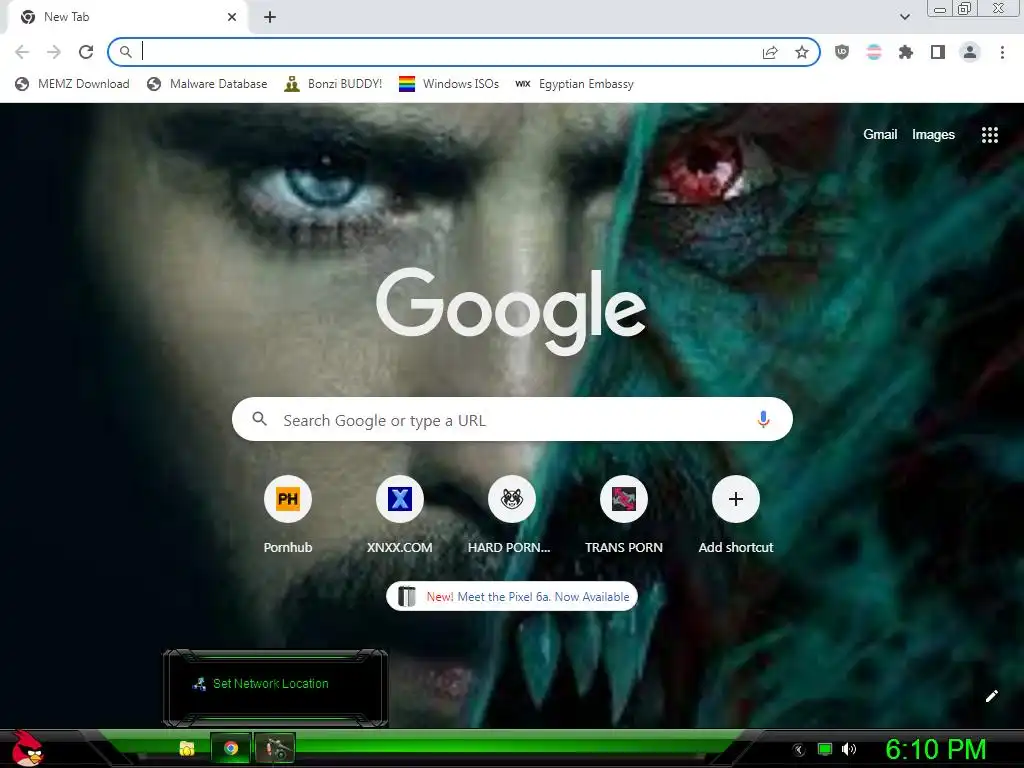
Task: Go back using the back arrow
Action: [x=22, y=52]
